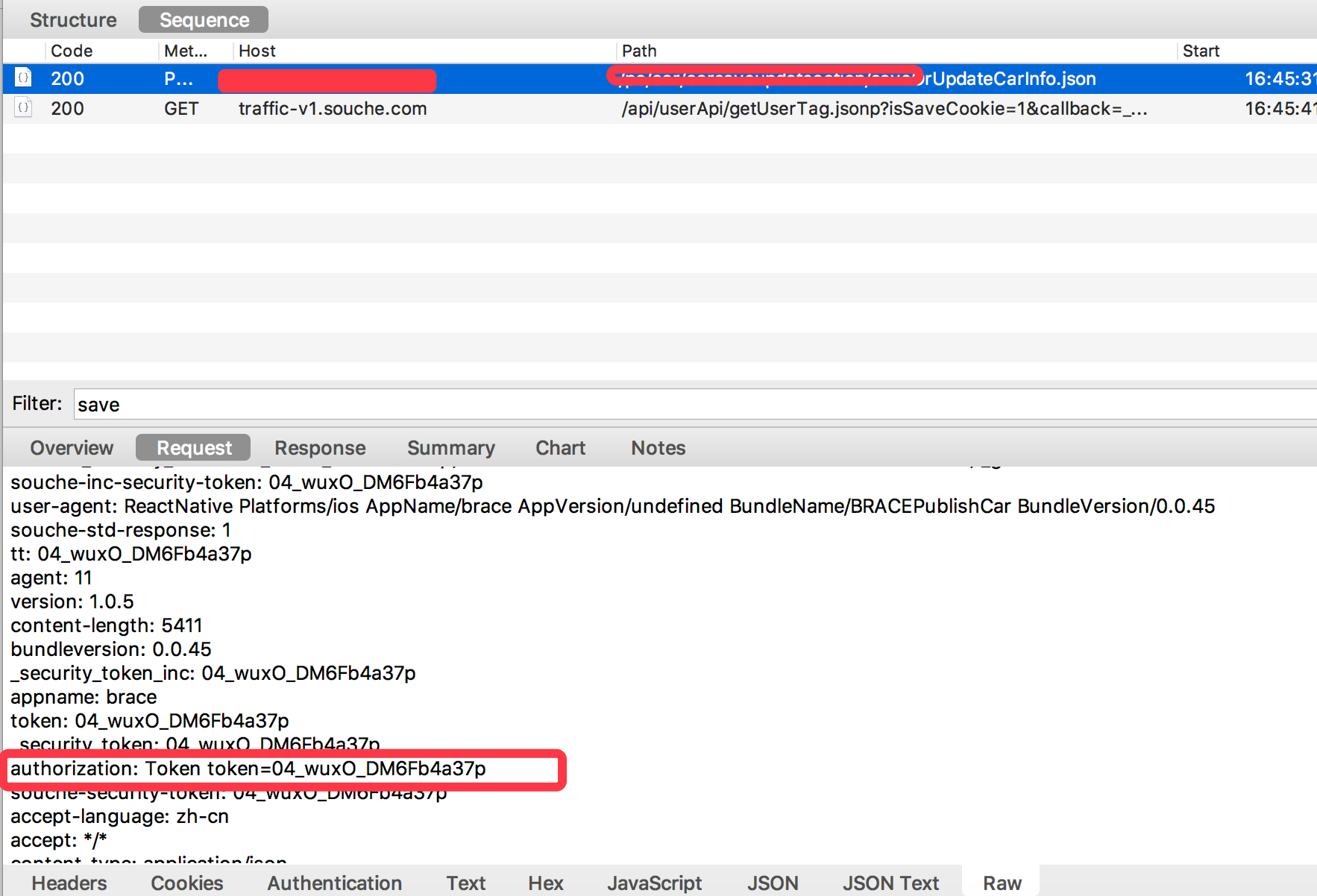
Task: Click the souche-inc-security-token header line
Action: 247,482
